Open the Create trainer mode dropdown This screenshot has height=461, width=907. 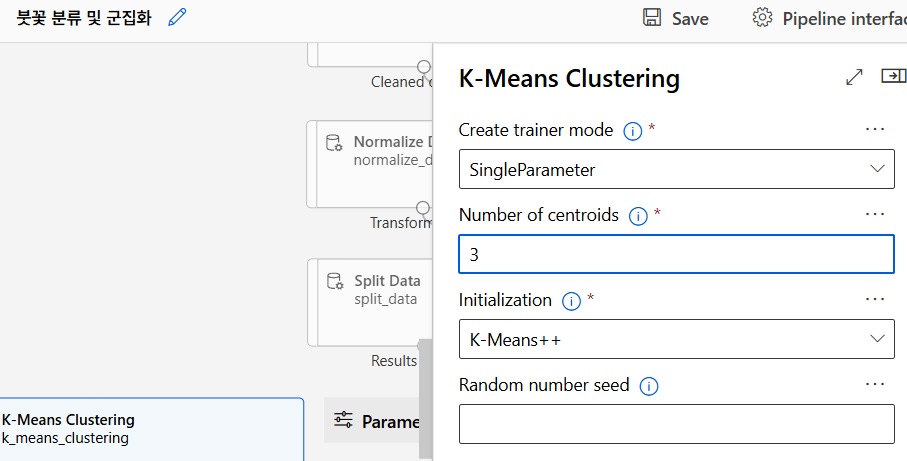tap(676, 169)
